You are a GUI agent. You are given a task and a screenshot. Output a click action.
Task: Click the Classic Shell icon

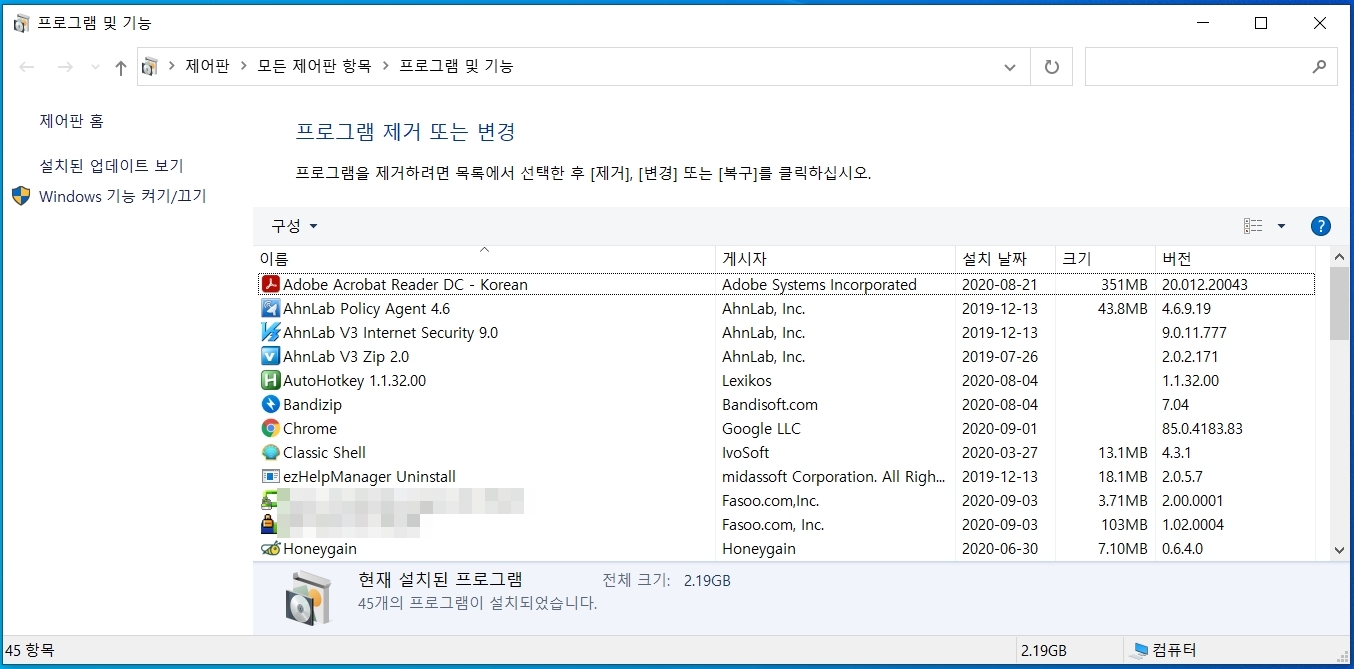(x=270, y=453)
